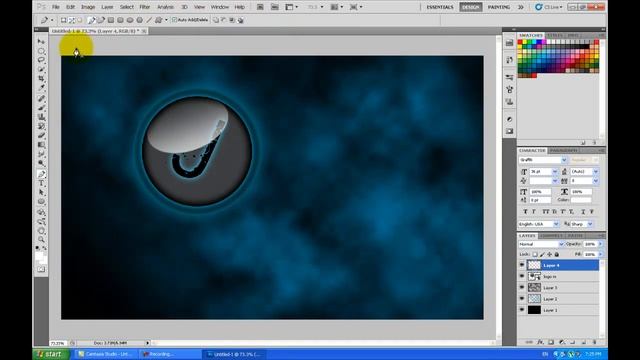Select the Lasso tool
This screenshot has height=360, width=640.
coord(41,60)
